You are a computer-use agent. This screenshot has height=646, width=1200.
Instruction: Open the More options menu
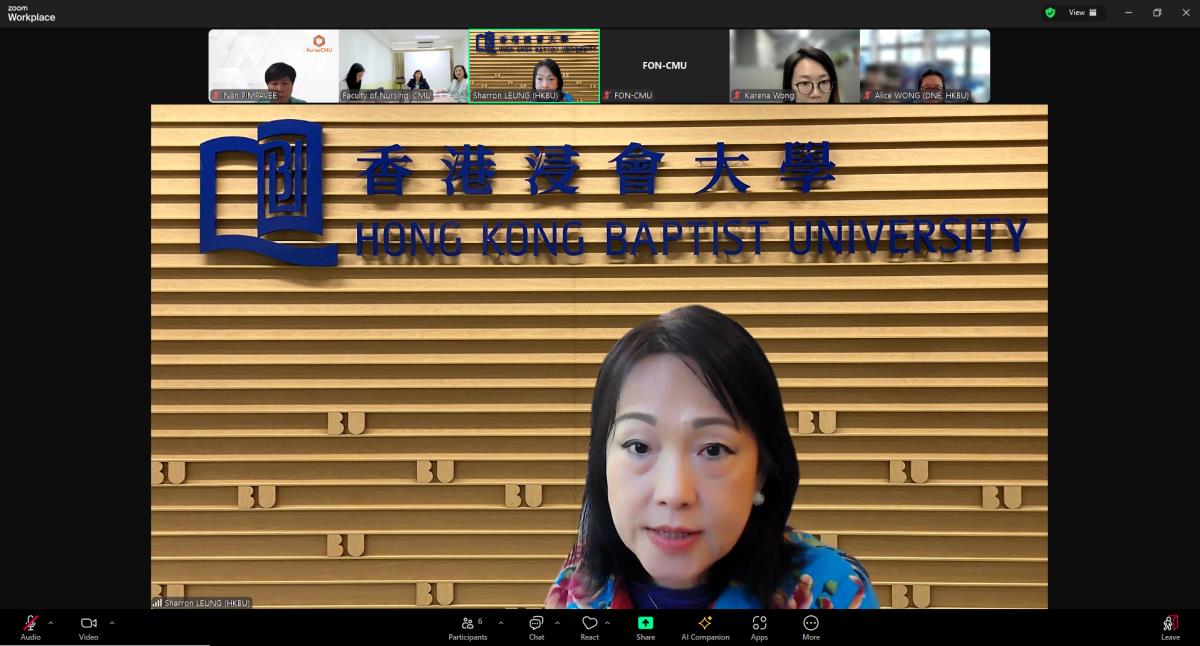click(811, 627)
